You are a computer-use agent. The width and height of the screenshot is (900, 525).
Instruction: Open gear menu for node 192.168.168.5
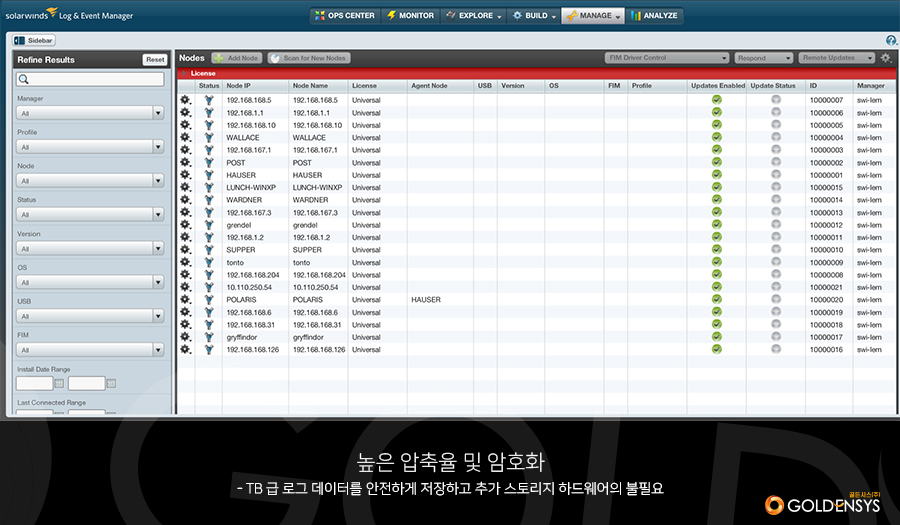[185, 100]
